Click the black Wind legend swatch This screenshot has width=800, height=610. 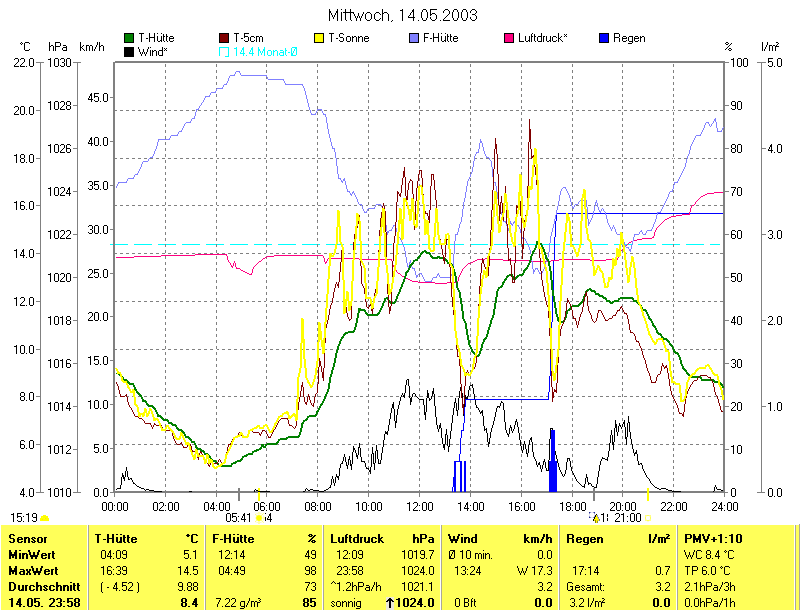[x=129, y=51]
